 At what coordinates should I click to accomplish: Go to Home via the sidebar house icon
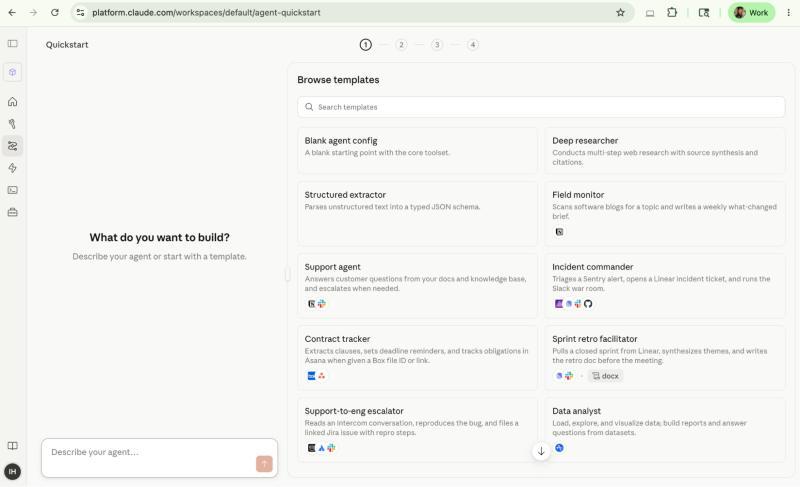13,102
